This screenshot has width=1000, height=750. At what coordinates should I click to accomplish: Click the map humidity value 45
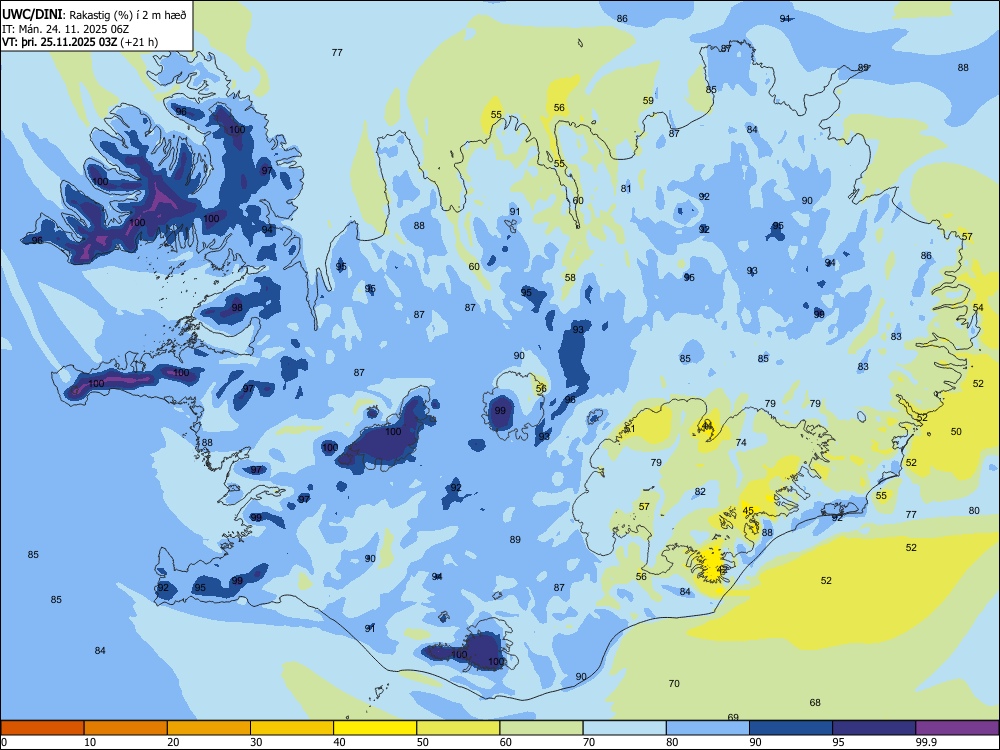748,511
